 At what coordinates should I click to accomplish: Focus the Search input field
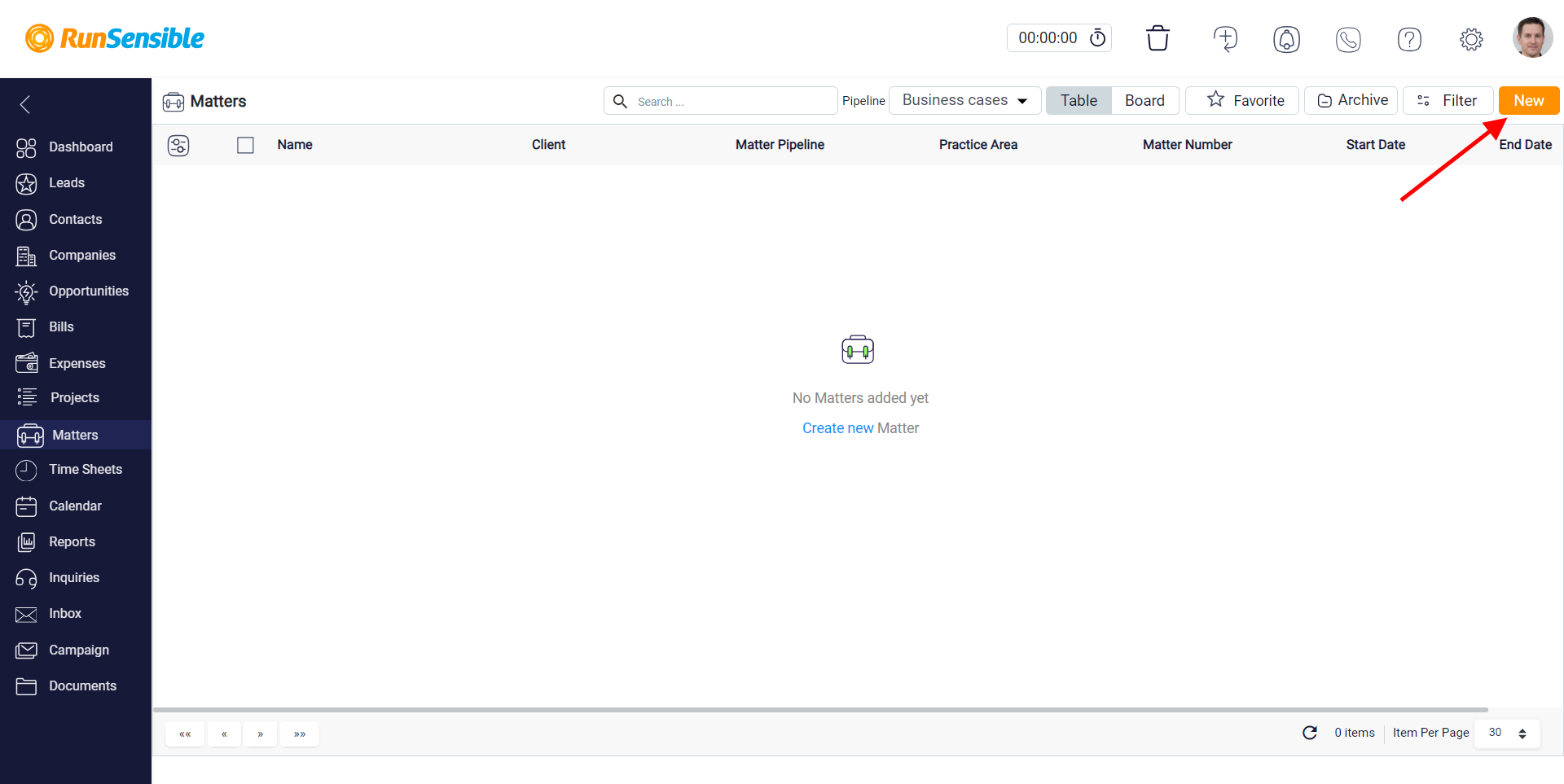coord(721,101)
